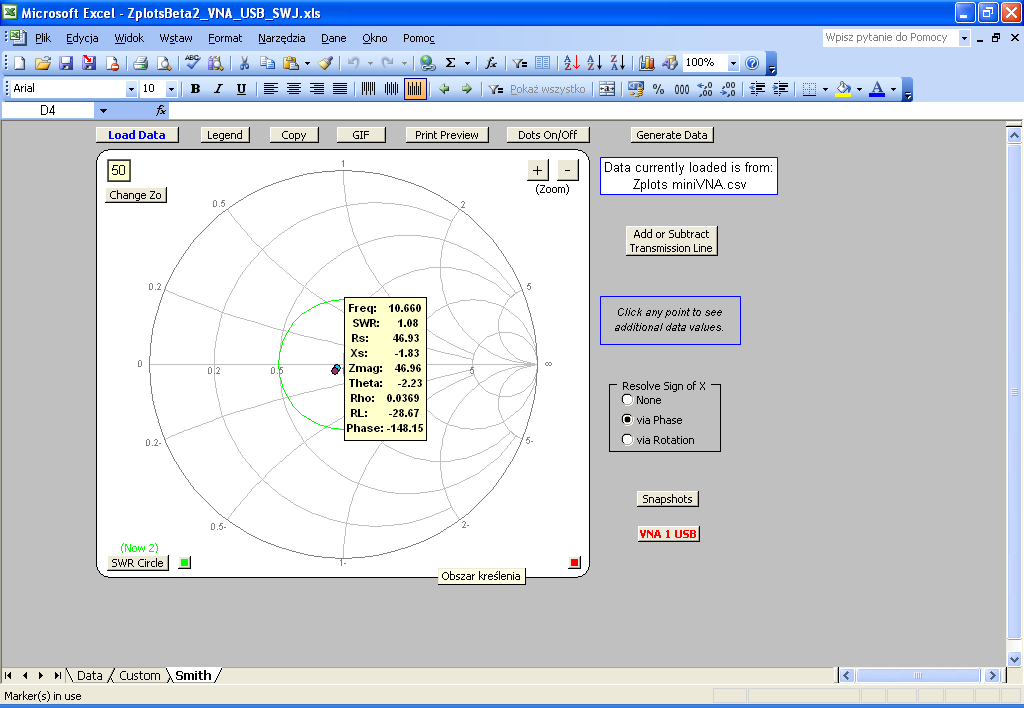This screenshot has width=1024, height=708.
Task: Click the percent style icon
Action: (658, 89)
